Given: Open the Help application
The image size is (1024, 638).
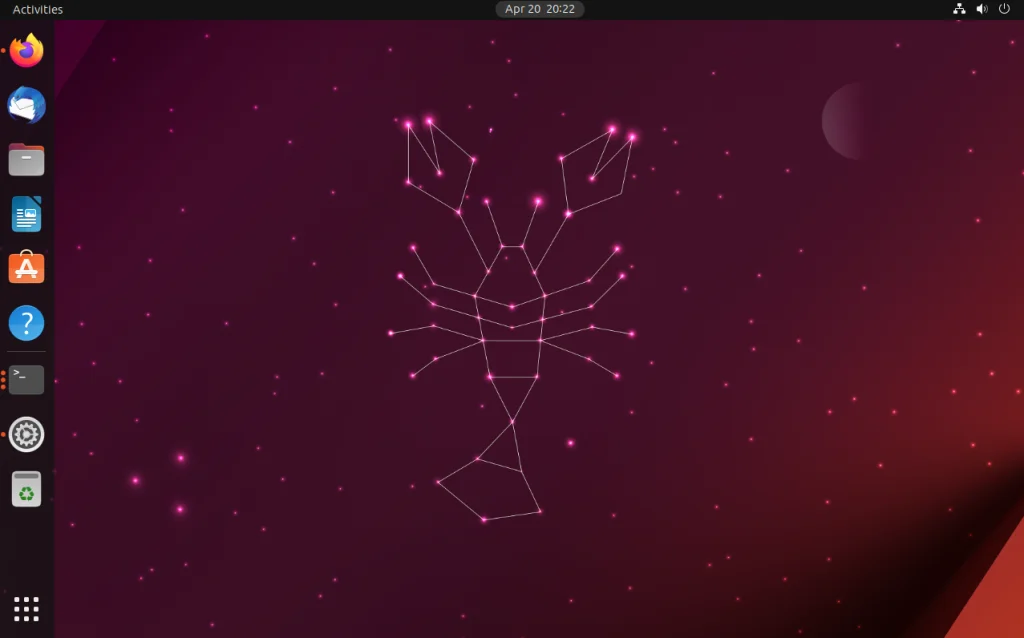Looking at the screenshot, I should [25, 322].
